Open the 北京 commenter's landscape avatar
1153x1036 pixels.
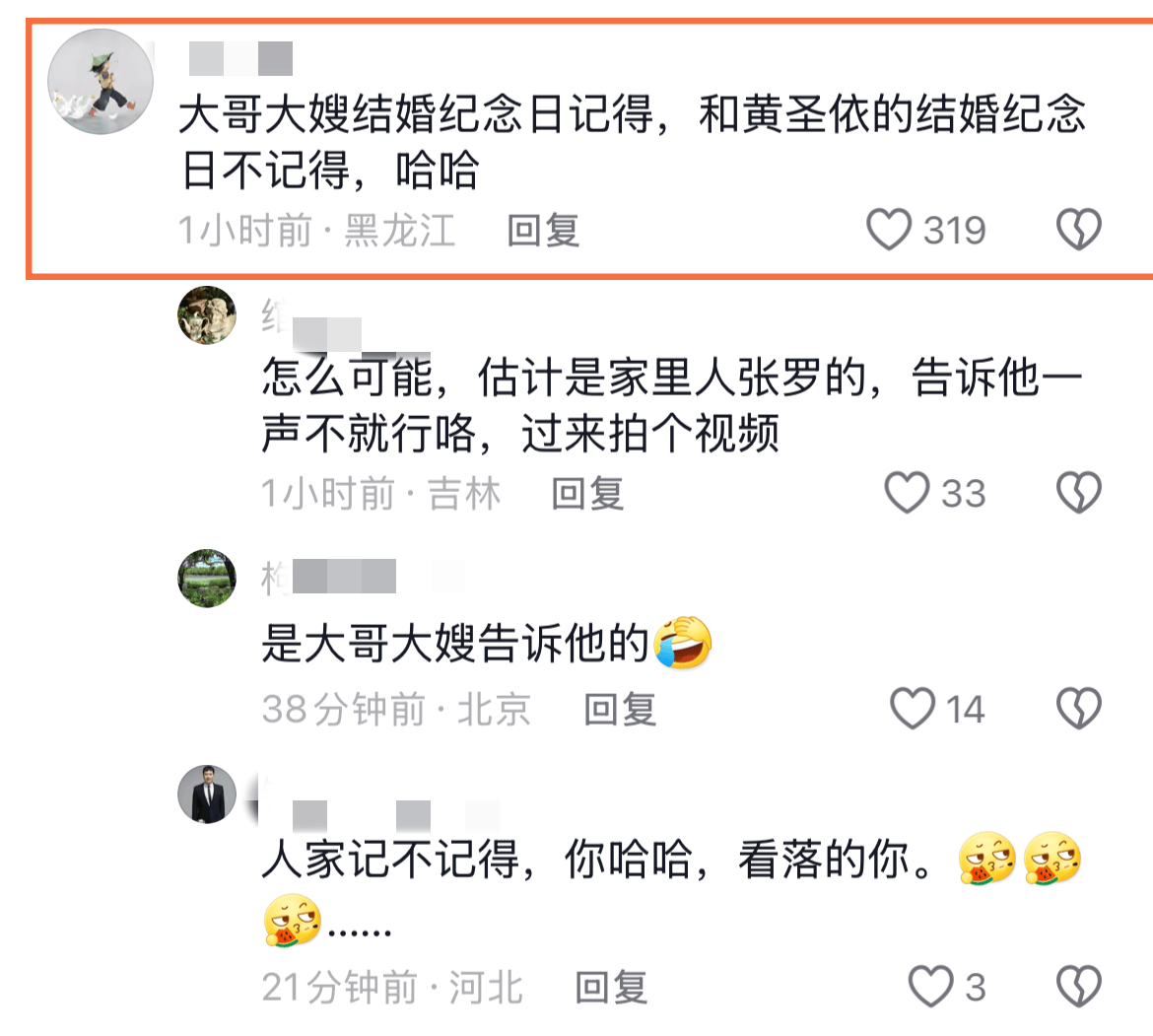(207, 578)
